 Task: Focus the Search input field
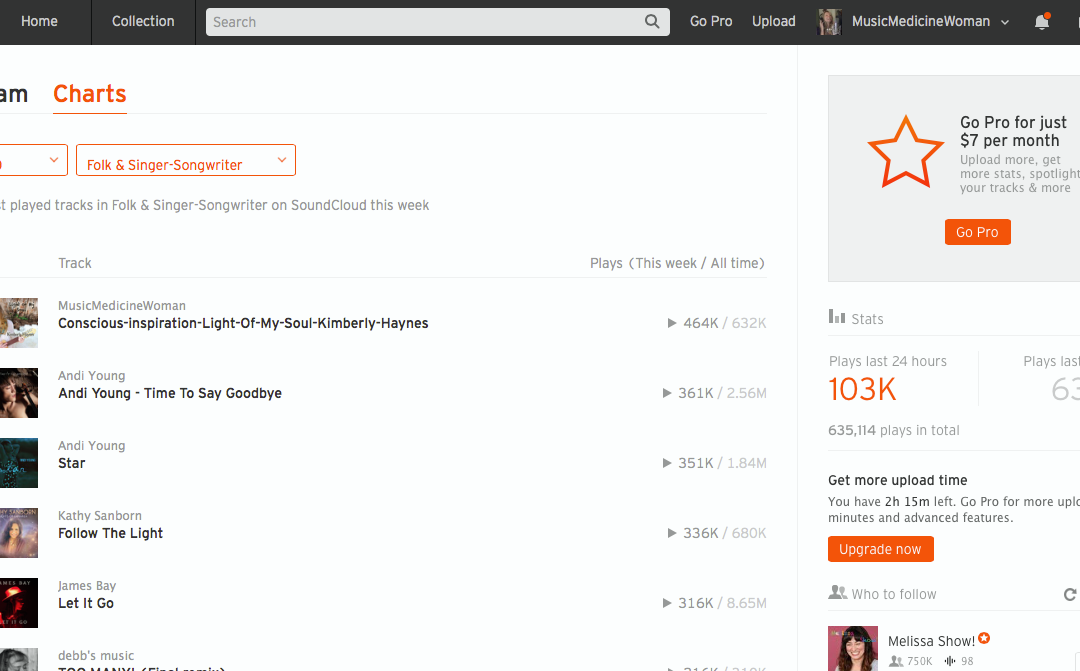point(437,22)
